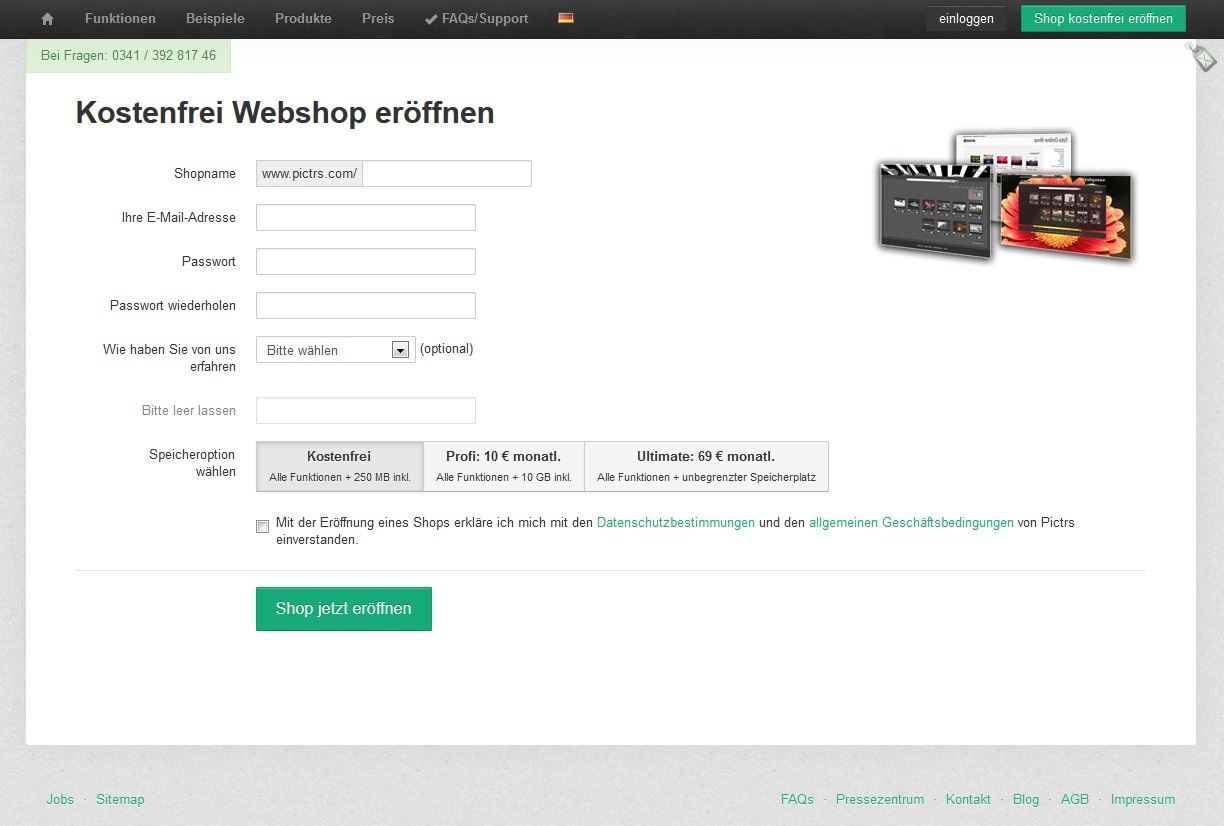Focus the 'Passwort wiederholen' field
Viewport: 1224px width, 826px height.
[x=366, y=306]
